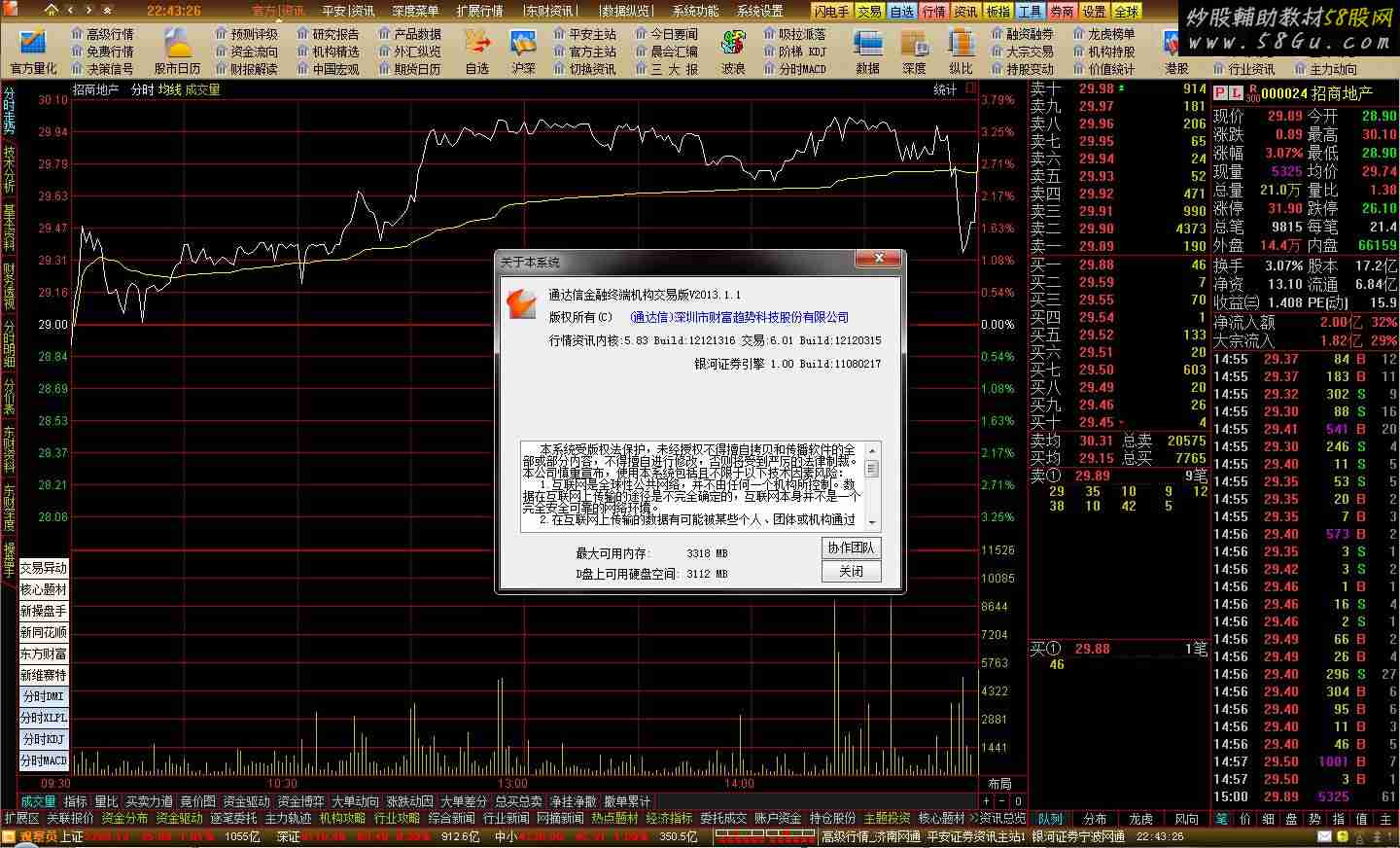Image resolution: width=1400 pixels, height=848 pixels.
Task: Open the 扩展行情 menu
Action: pyautogui.click(x=479, y=12)
